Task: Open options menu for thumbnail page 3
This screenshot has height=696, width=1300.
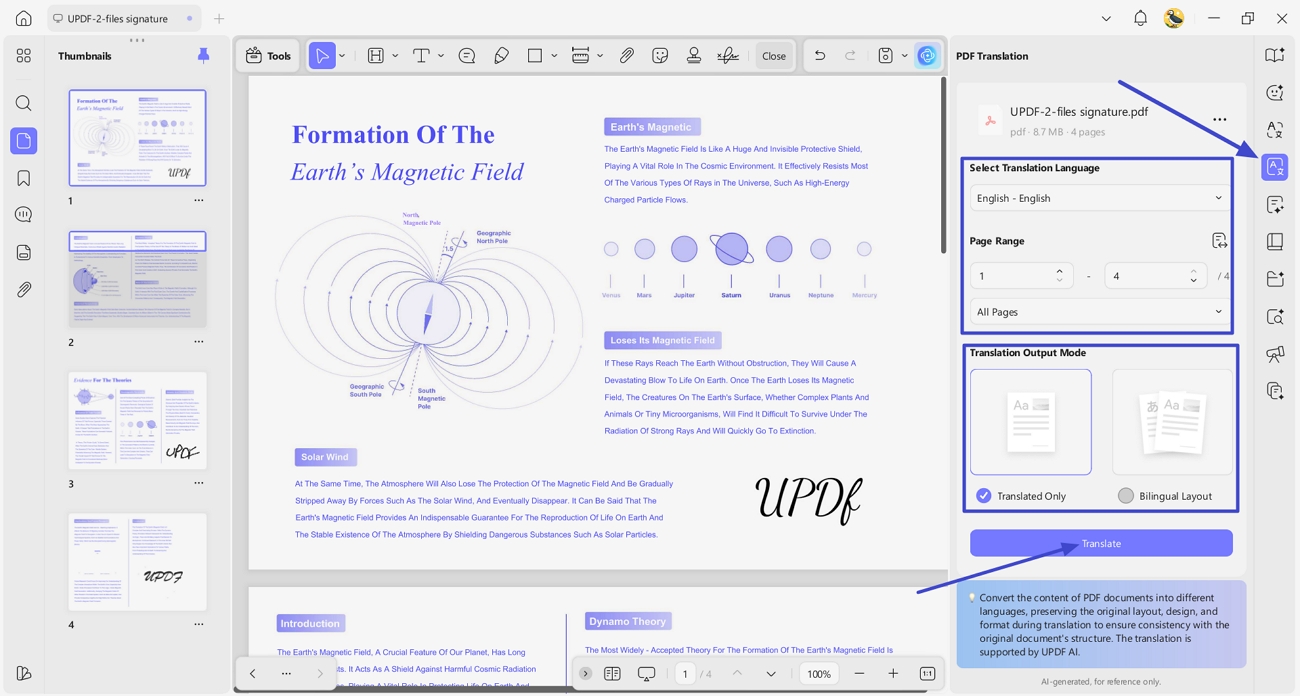Action: pyautogui.click(x=199, y=483)
